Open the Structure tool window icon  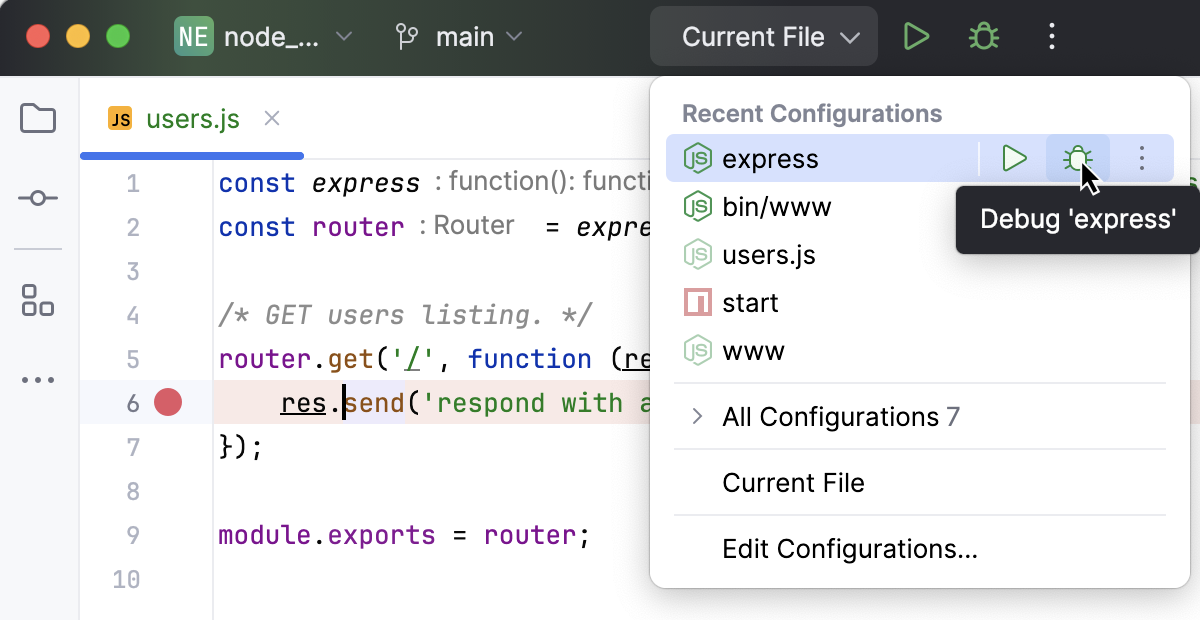(37, 302)
